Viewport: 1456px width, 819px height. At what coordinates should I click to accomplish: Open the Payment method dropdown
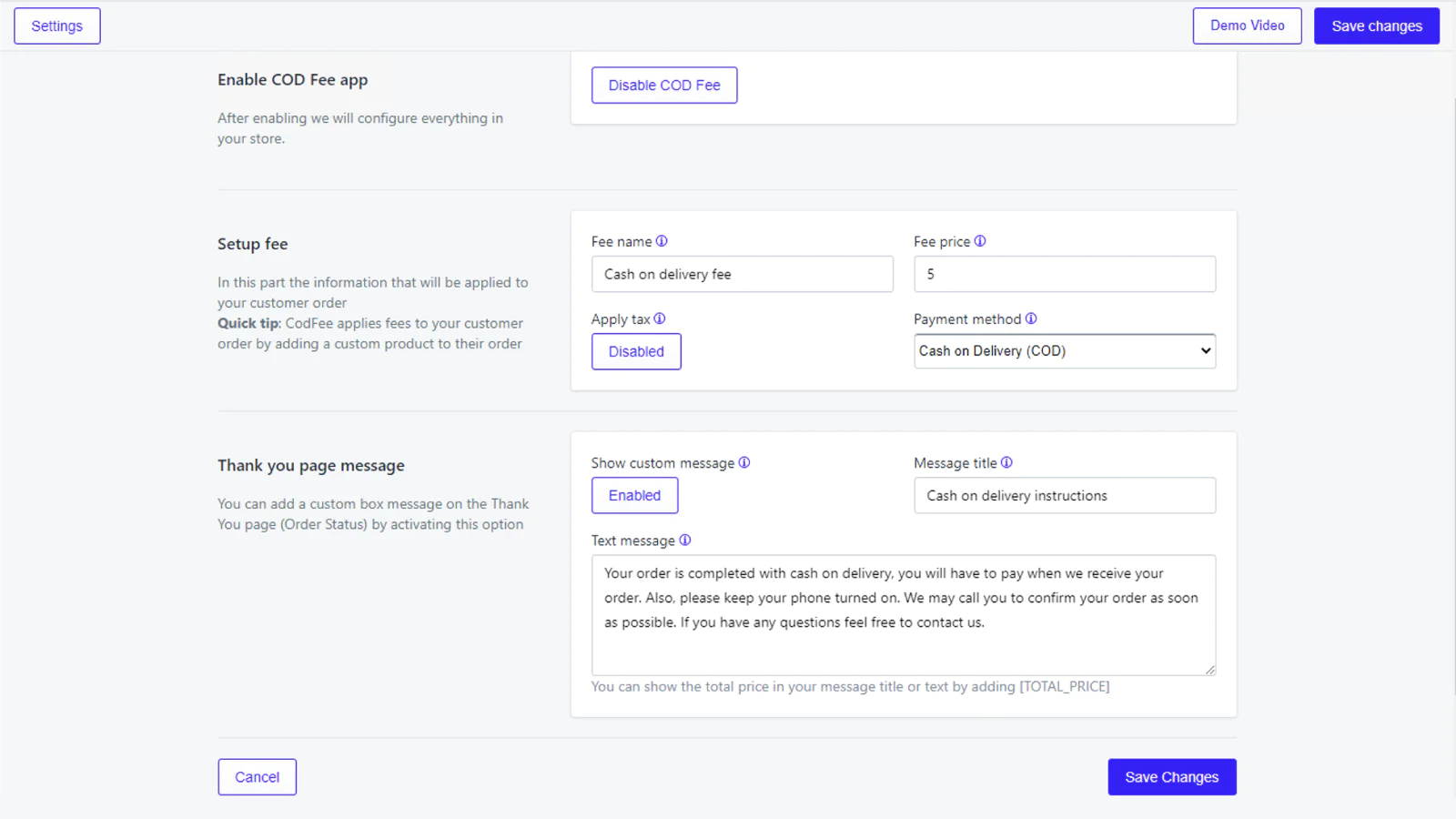(1064, 351)
